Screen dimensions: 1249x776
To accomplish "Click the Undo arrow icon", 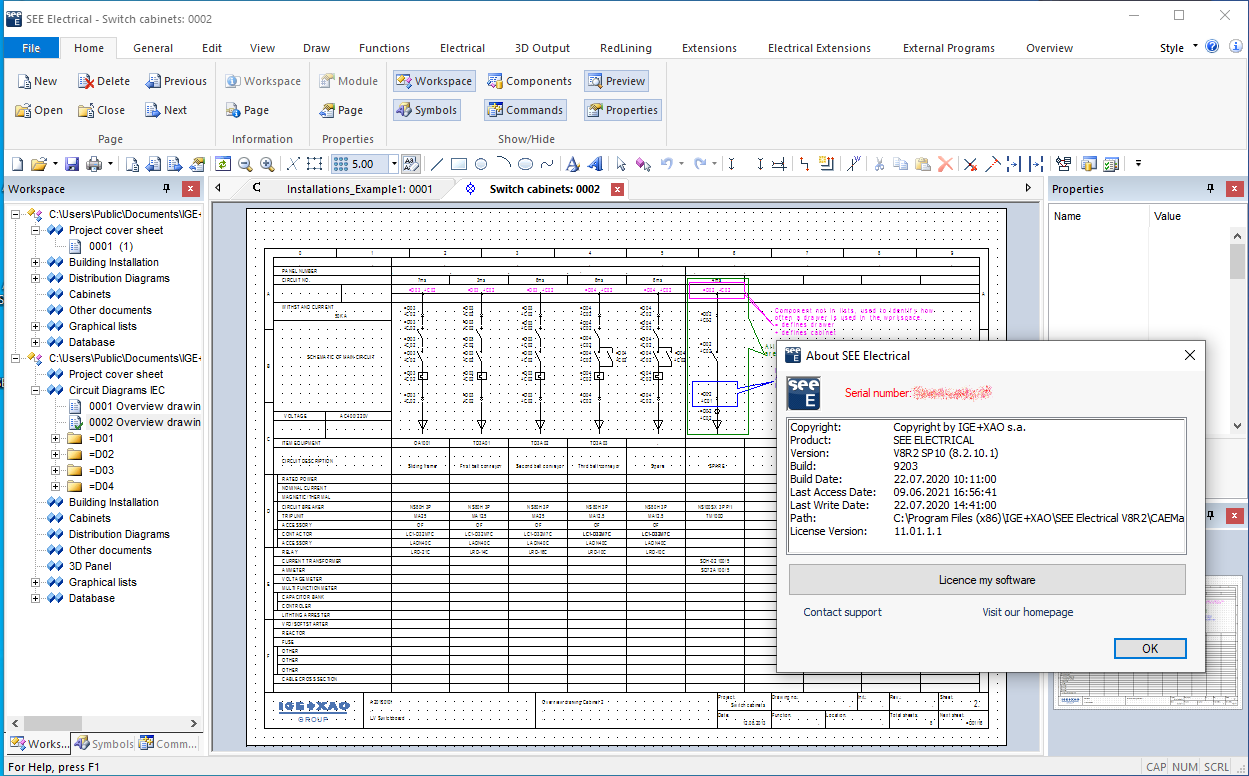I will (x=666, y=164).
